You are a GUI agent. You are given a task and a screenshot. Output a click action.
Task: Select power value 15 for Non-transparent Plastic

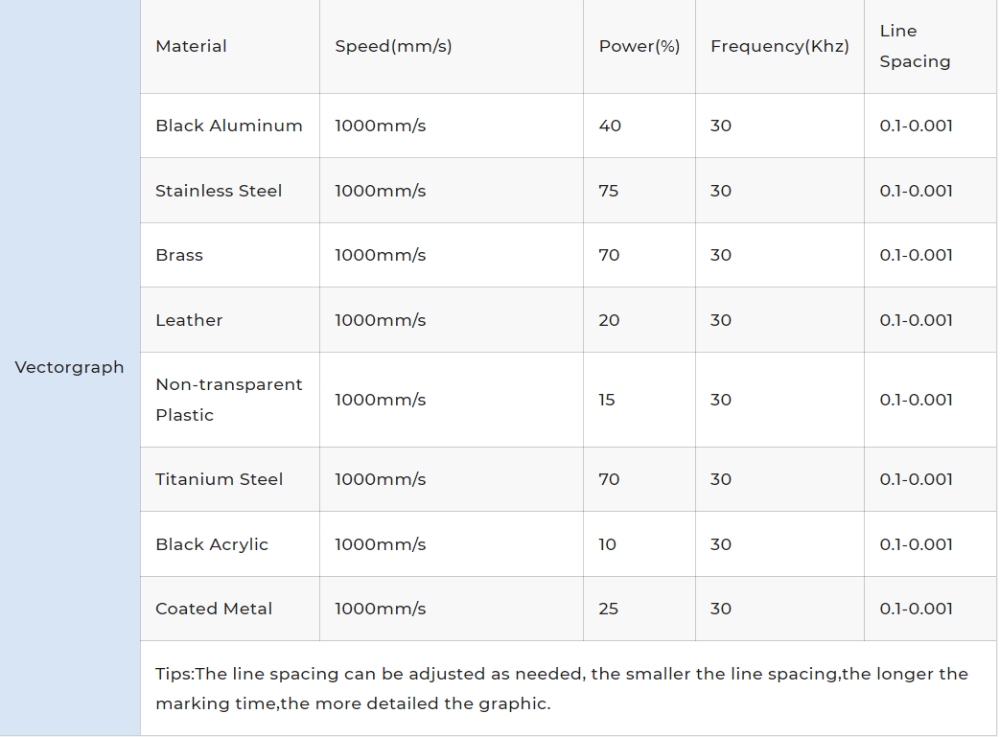pos(608,400)
